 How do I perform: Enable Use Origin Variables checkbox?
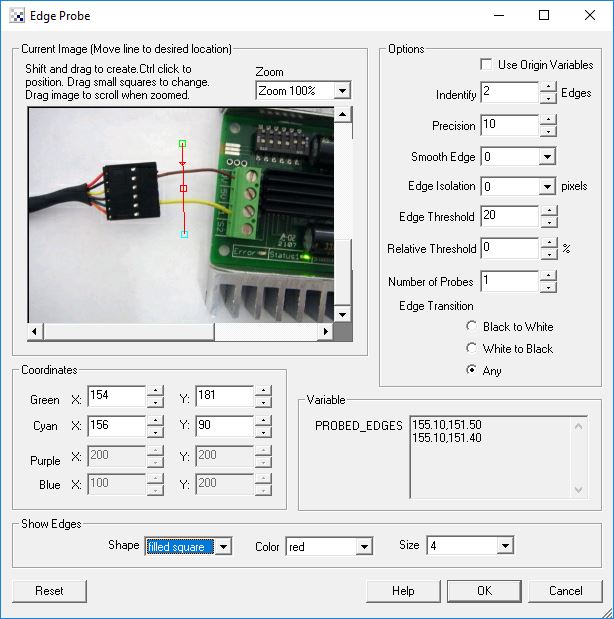[488, 64]
